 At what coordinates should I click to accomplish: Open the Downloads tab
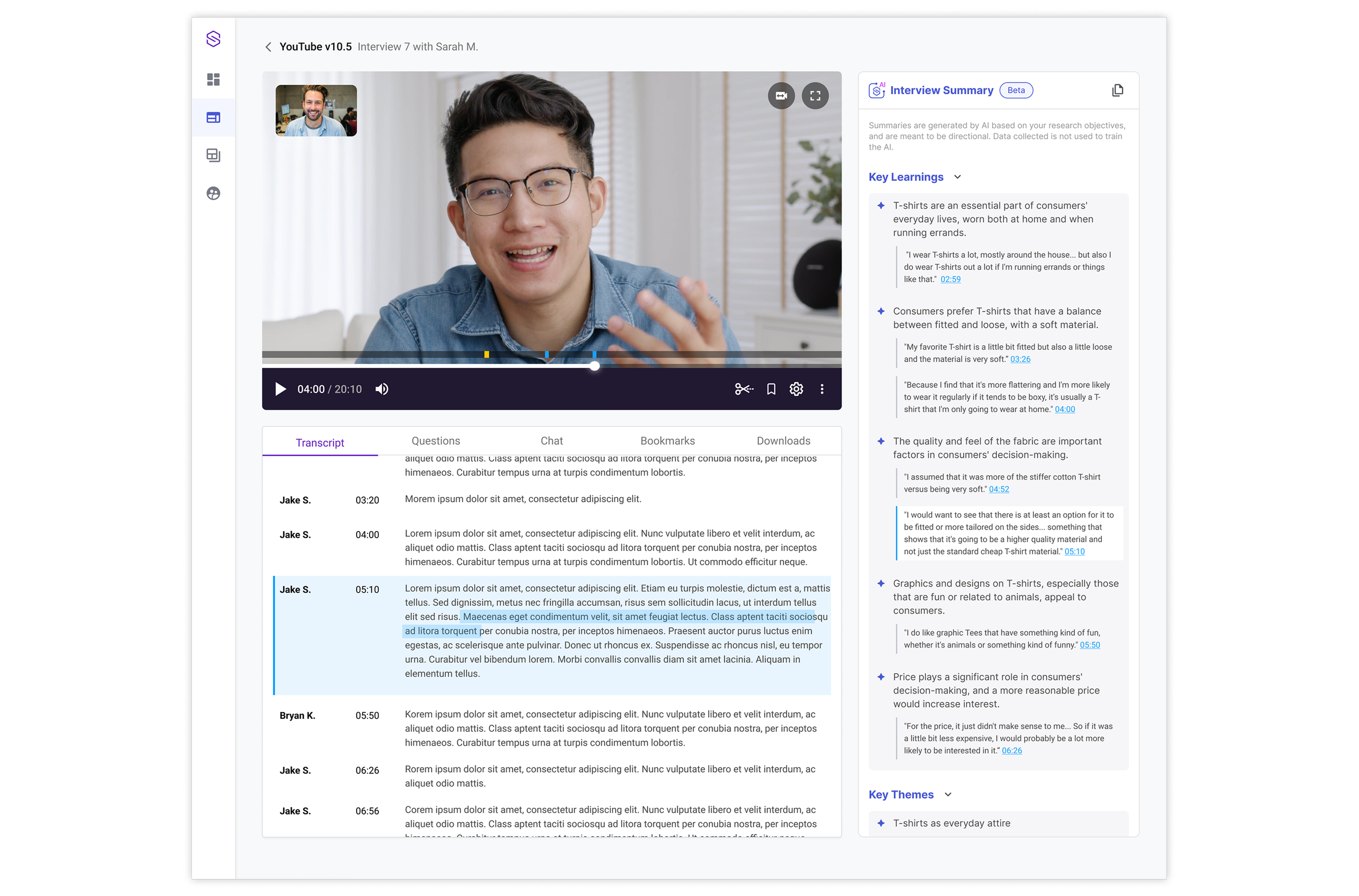tap(783, 441)
